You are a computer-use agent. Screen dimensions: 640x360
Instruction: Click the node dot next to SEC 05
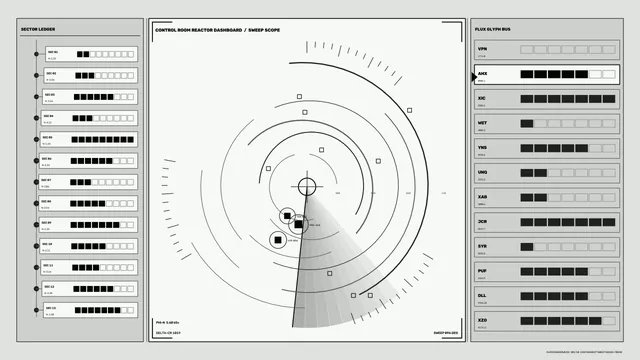click(x=36, y=139)
